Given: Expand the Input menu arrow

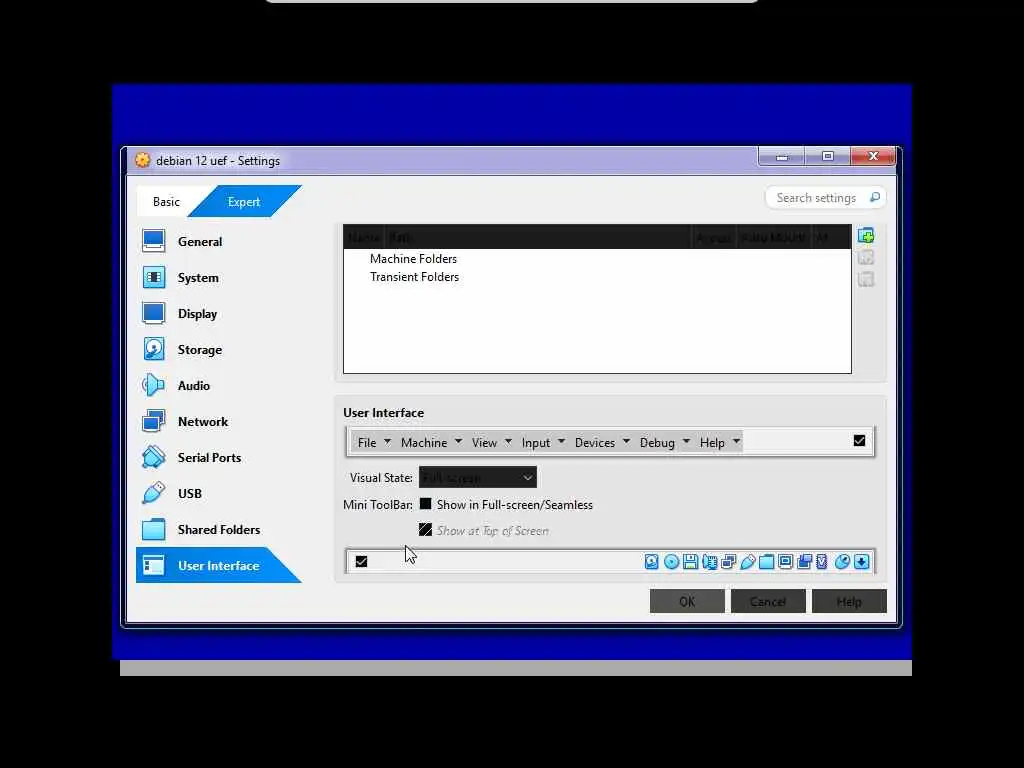Looking at the screenshot, I should click(x=561, y=442).
